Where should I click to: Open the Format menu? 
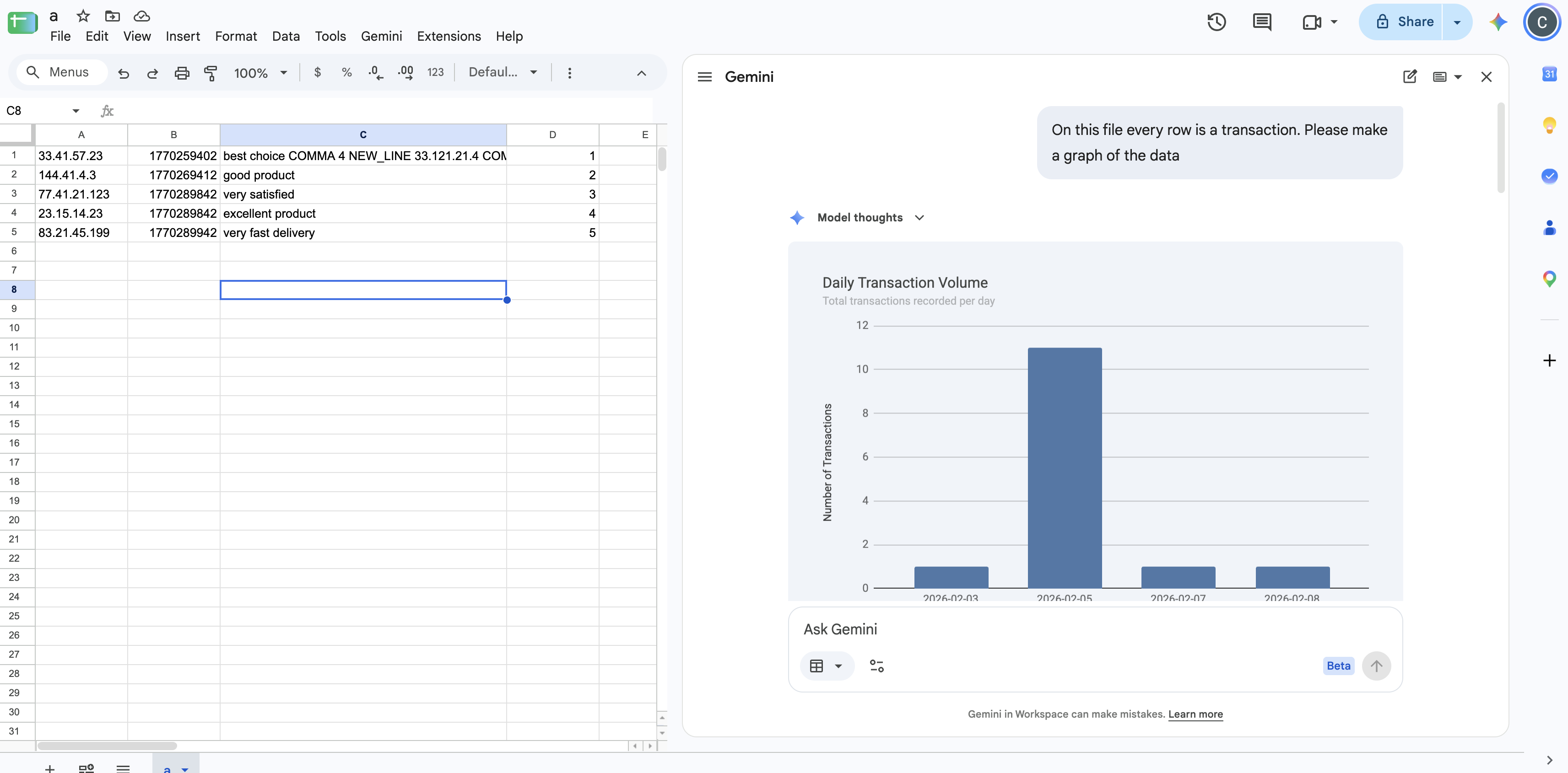[236, 37]
